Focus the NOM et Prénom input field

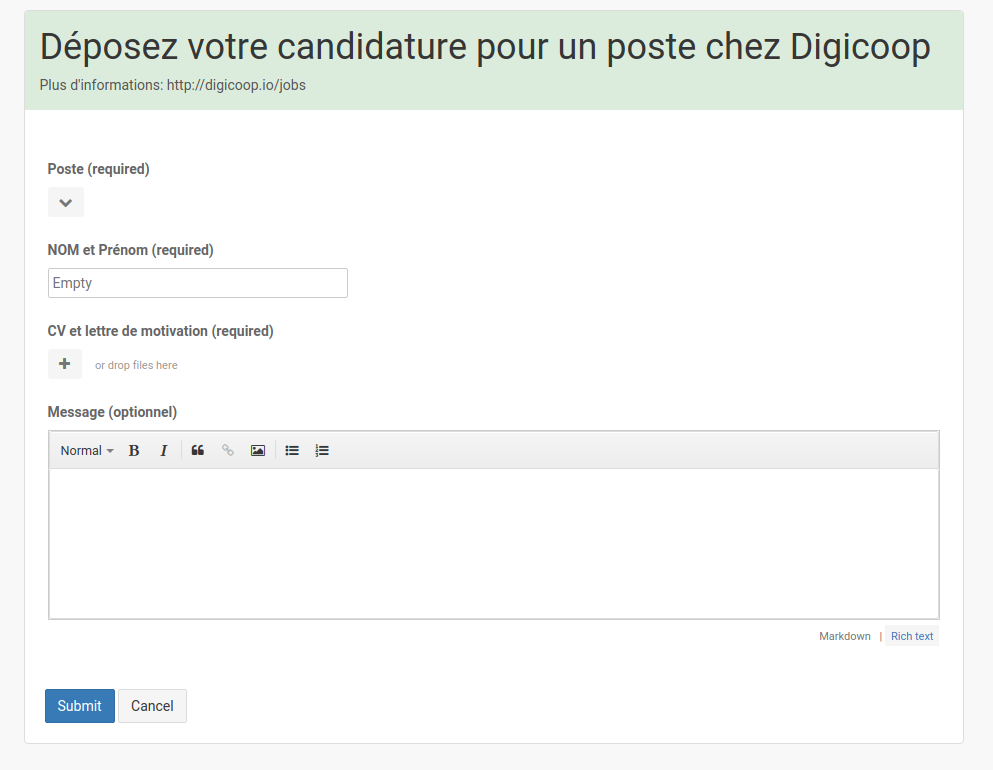[198, 283]
